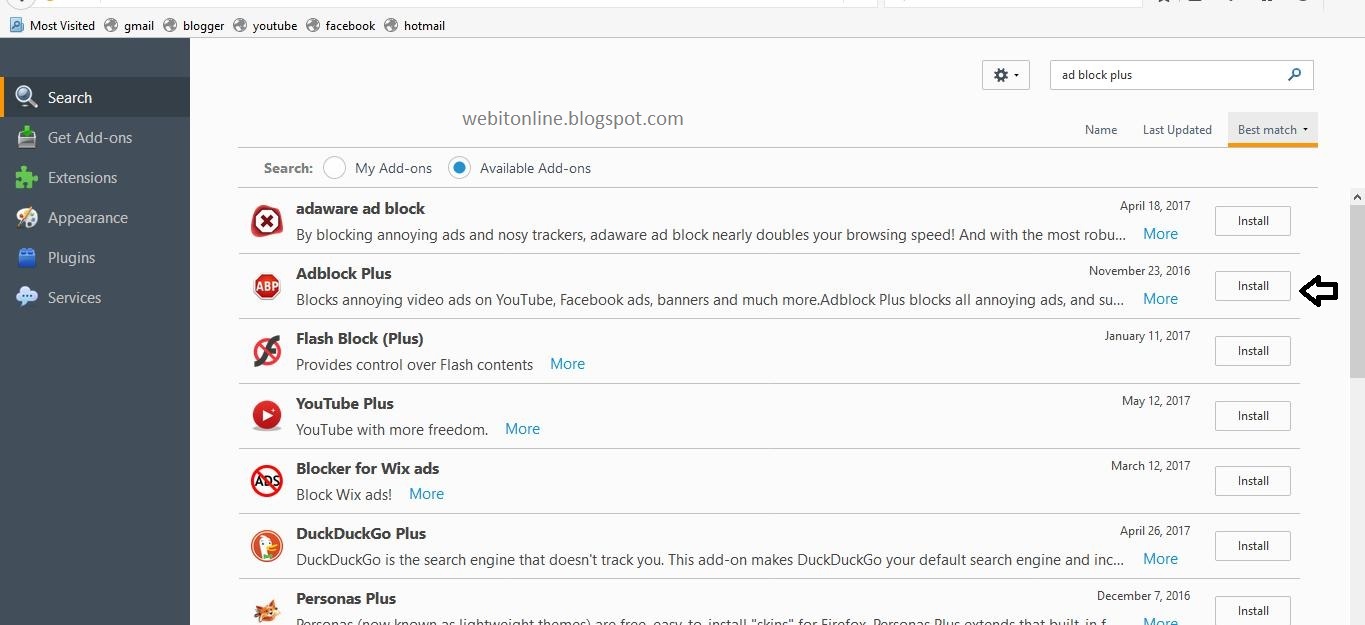Open More link for Adblock Plus
Viewport: 1365px width, 625px height.
point(1160,299)
